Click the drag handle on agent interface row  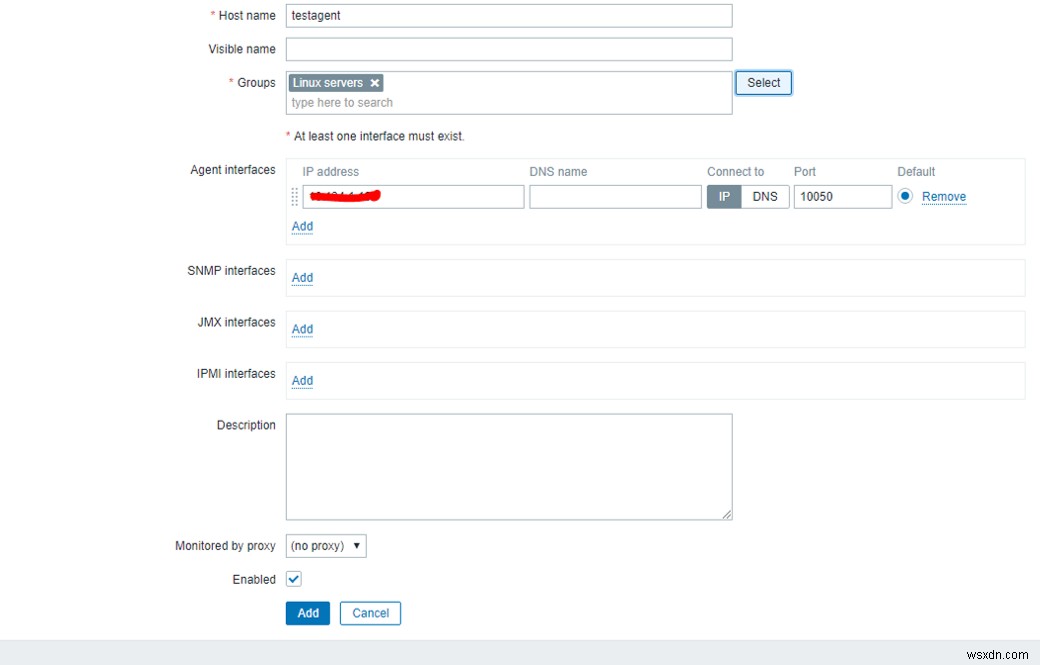[x=293, y=196]
